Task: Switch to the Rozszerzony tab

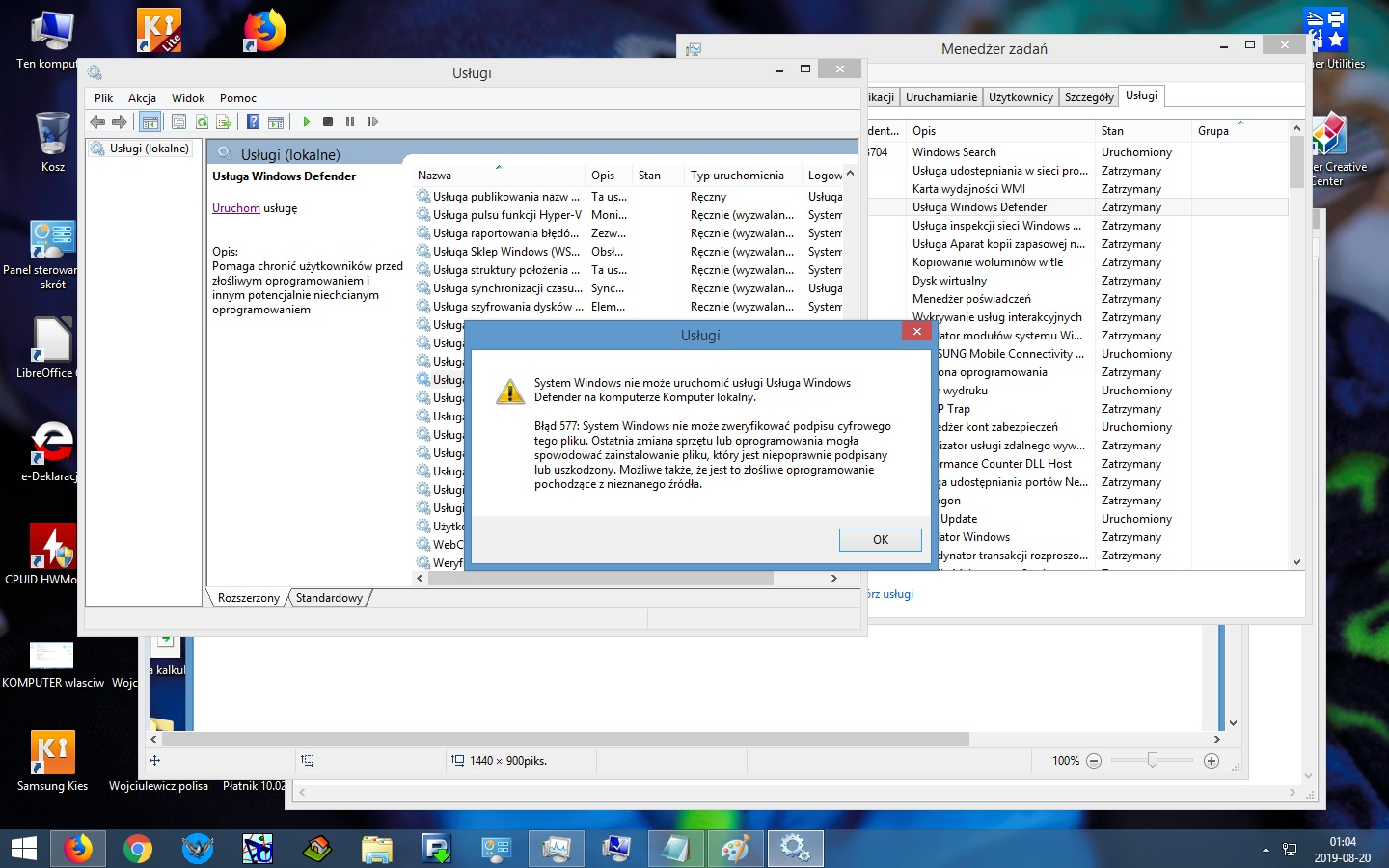Action: 249,598
